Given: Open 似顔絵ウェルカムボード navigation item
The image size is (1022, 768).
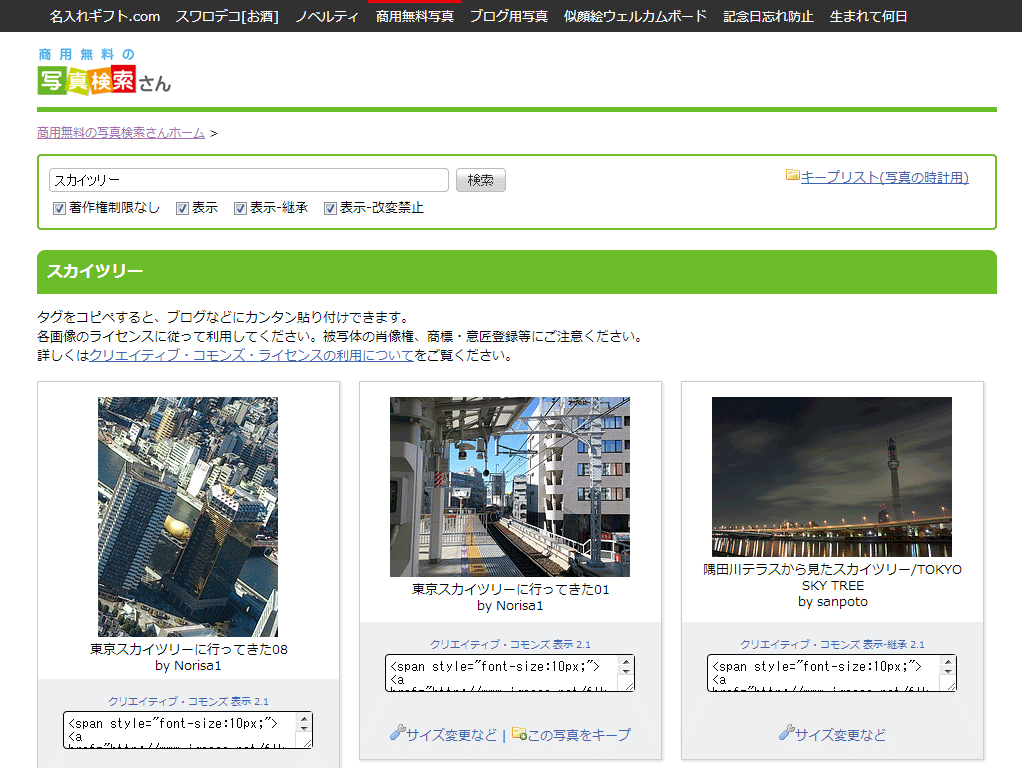Looking at the screenshot, I should pos(635,16).
